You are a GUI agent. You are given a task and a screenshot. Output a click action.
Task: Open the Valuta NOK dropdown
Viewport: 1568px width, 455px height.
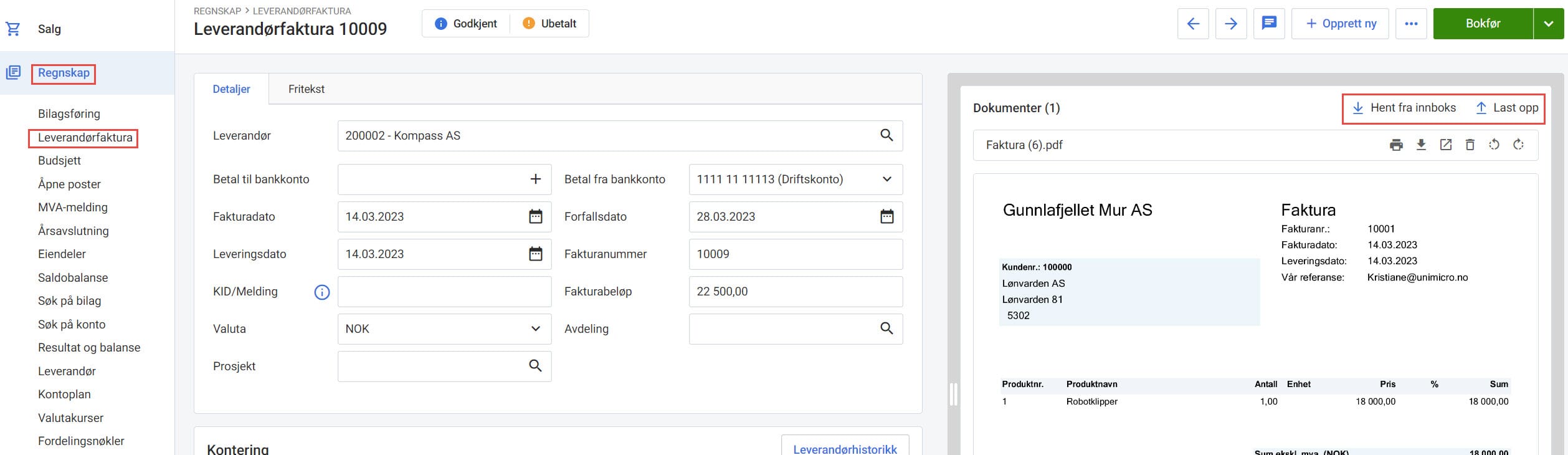point(444,328)
